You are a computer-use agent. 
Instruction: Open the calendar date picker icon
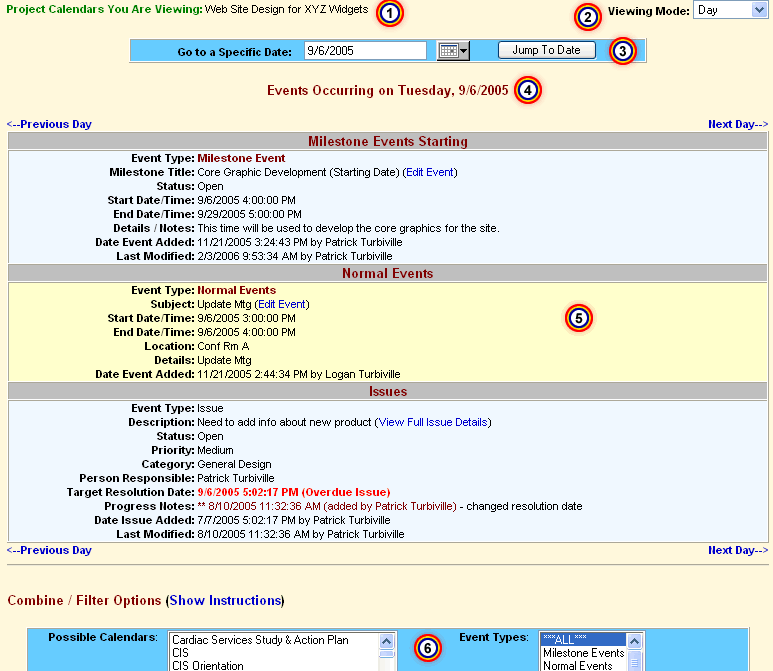point(453,50)
